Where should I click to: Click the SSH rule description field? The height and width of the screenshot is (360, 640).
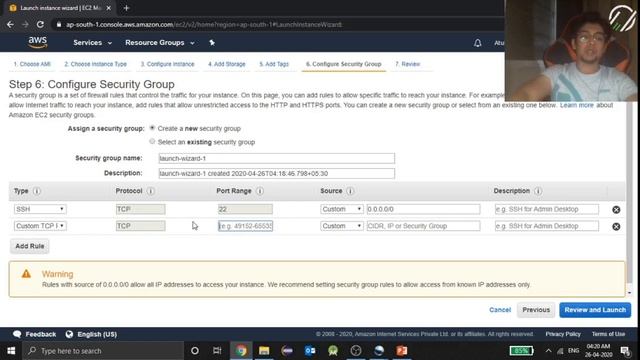pyautogui.click(x=547, y=209)
